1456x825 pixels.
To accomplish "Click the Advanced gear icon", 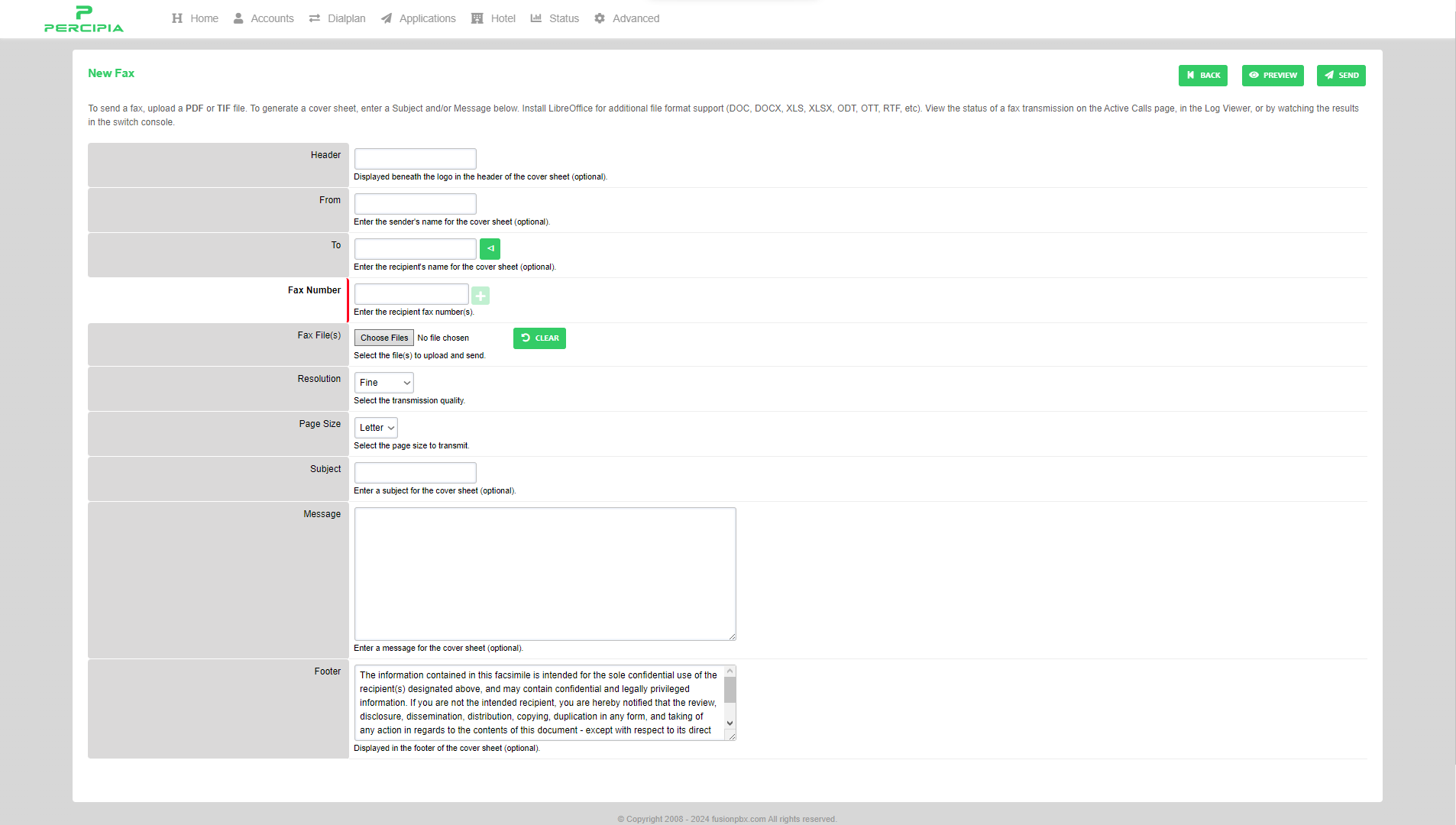I will pos(600,18).
